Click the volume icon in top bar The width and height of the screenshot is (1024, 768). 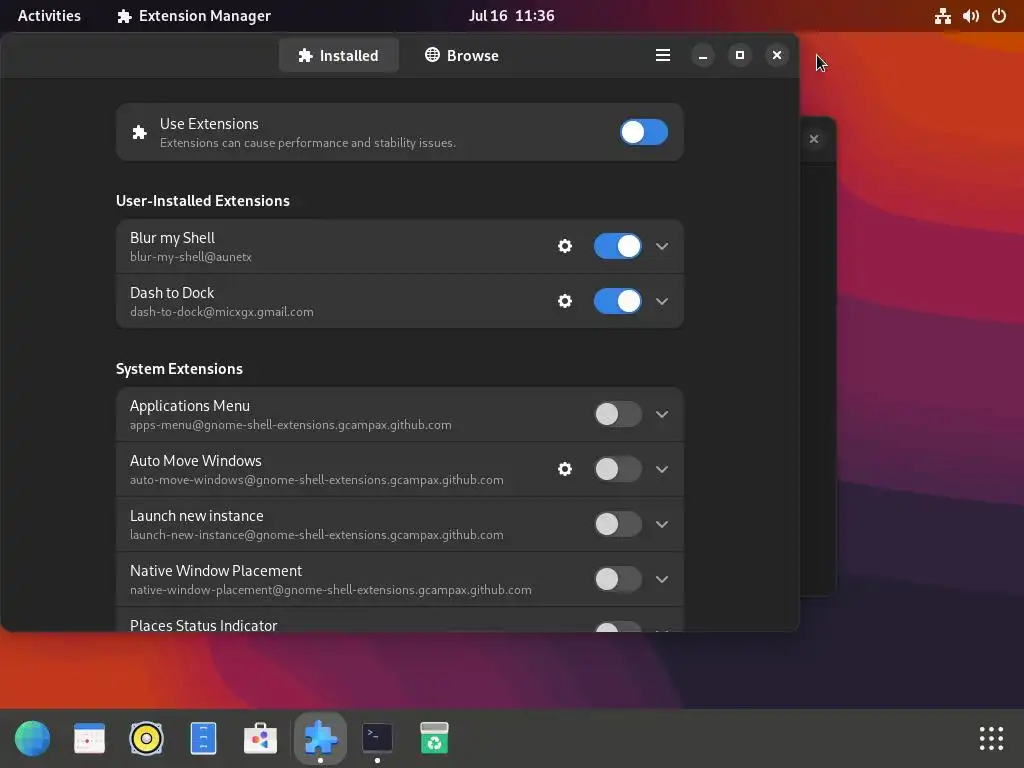(x=970, y=16)
